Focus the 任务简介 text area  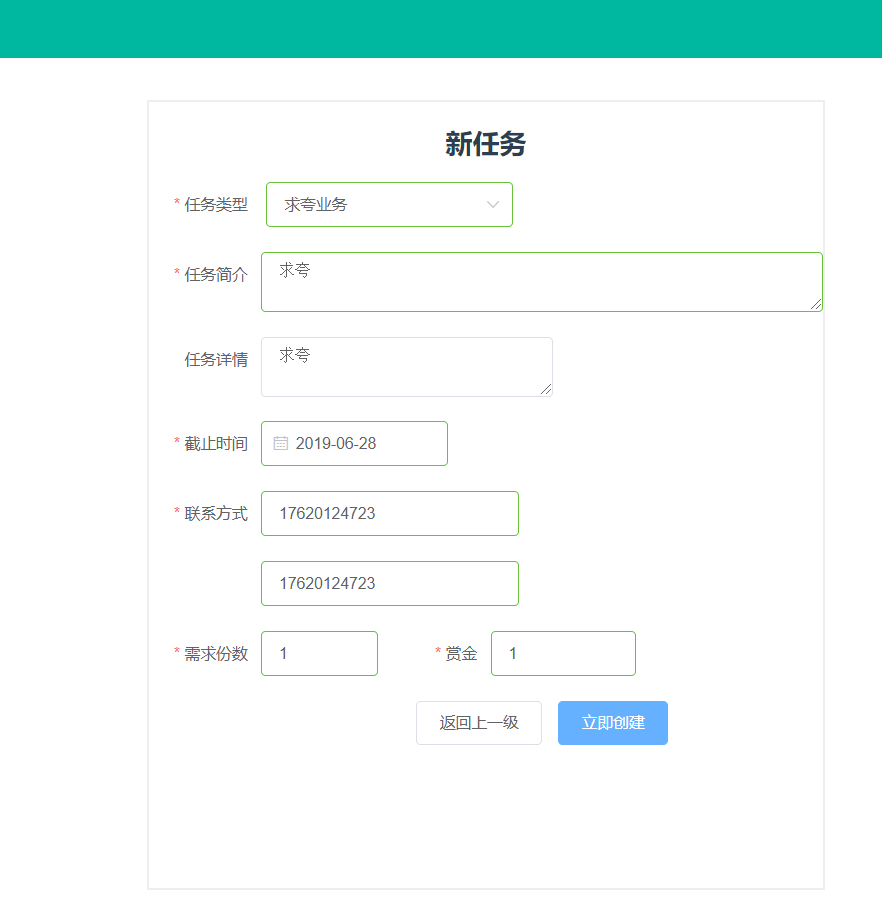pos(540,281)
